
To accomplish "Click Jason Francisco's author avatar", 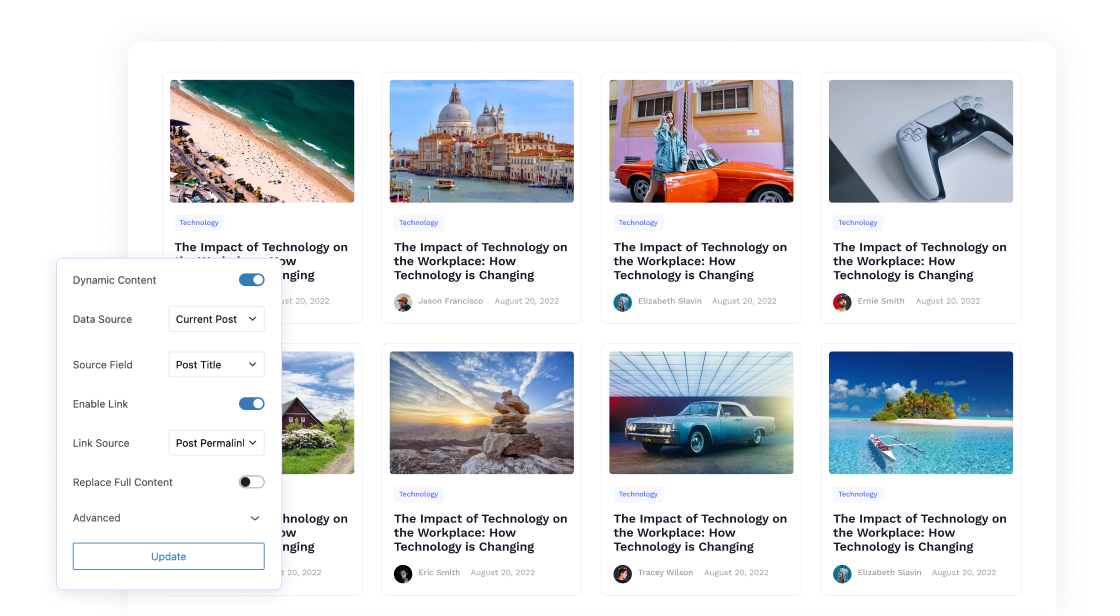I will pyautogui.click(x=403, y=302).
